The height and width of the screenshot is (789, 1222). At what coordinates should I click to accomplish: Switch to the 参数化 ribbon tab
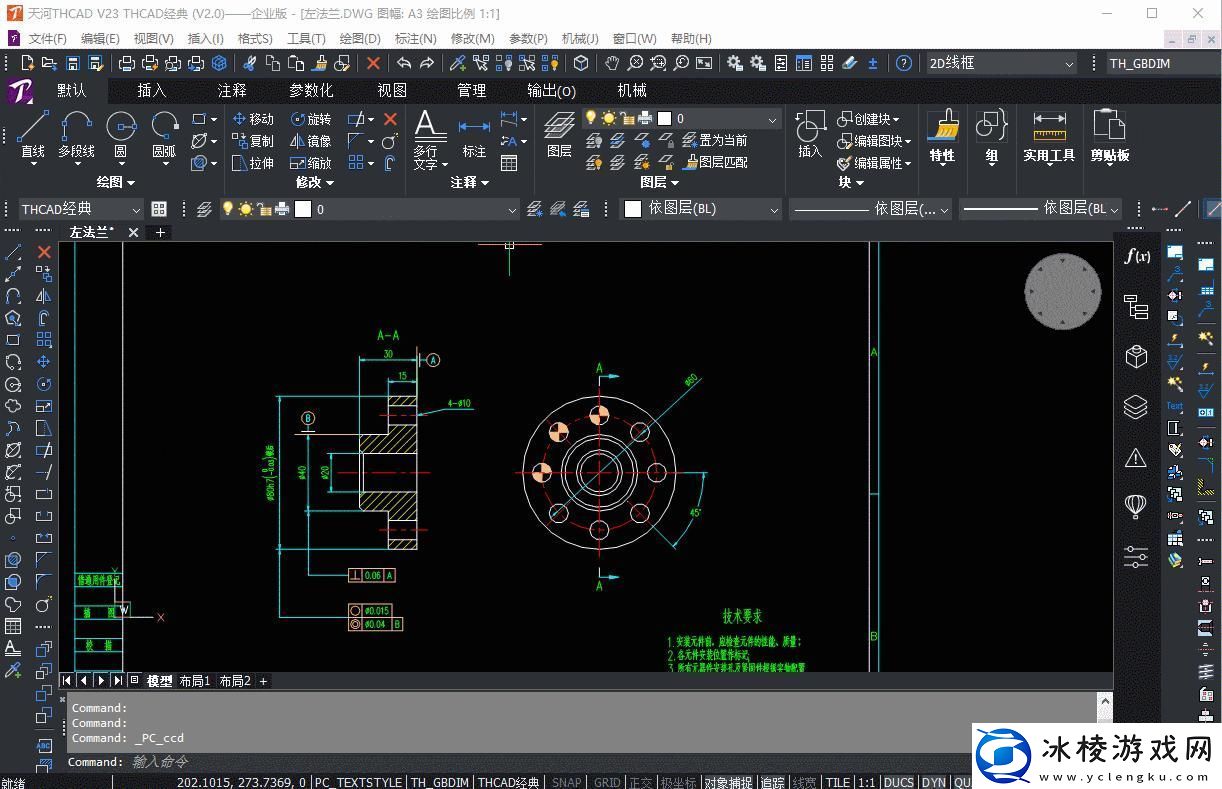tap(311, 90)
